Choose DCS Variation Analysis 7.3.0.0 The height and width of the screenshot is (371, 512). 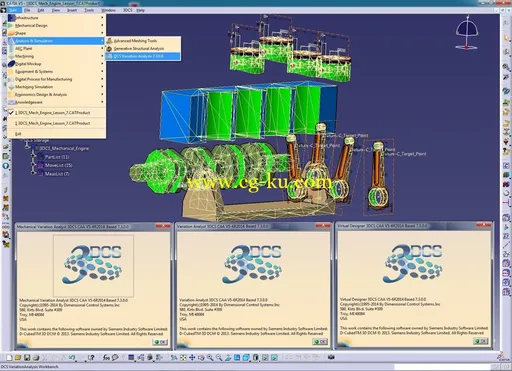[x=143, y=56]
